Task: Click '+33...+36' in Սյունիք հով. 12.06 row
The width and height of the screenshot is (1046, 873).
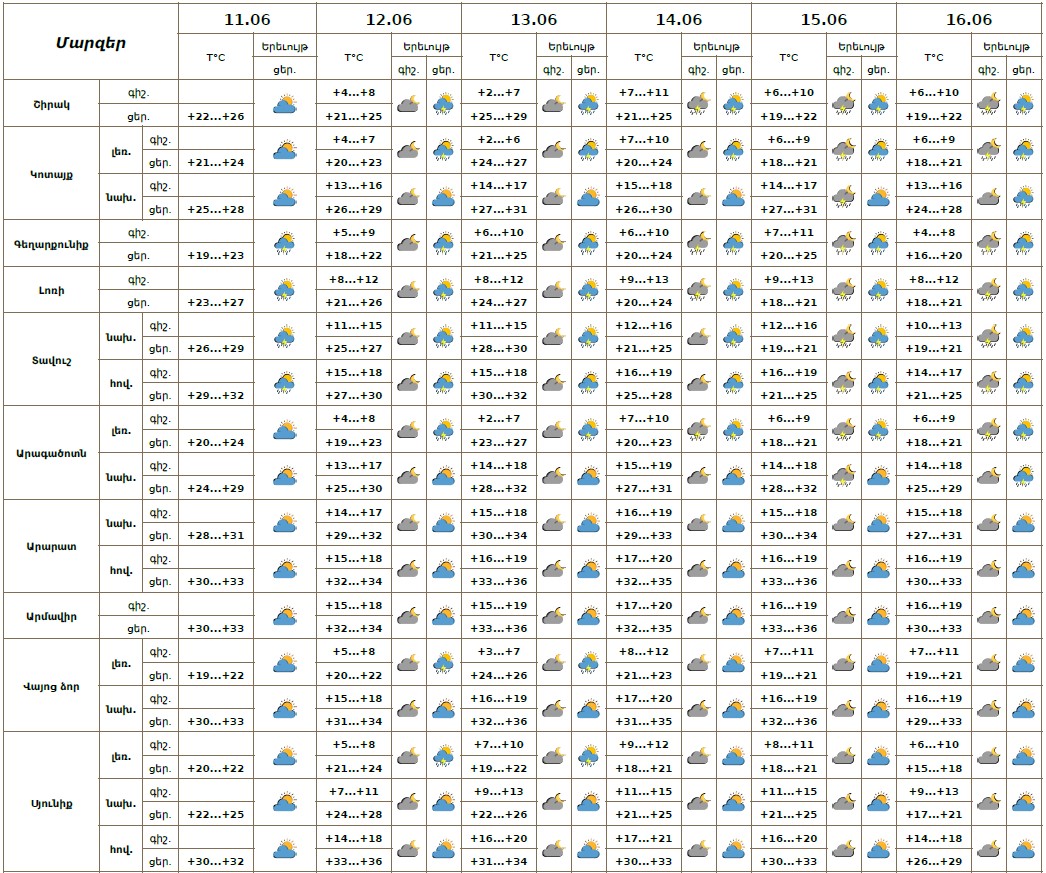Action: tap(354, 861)
